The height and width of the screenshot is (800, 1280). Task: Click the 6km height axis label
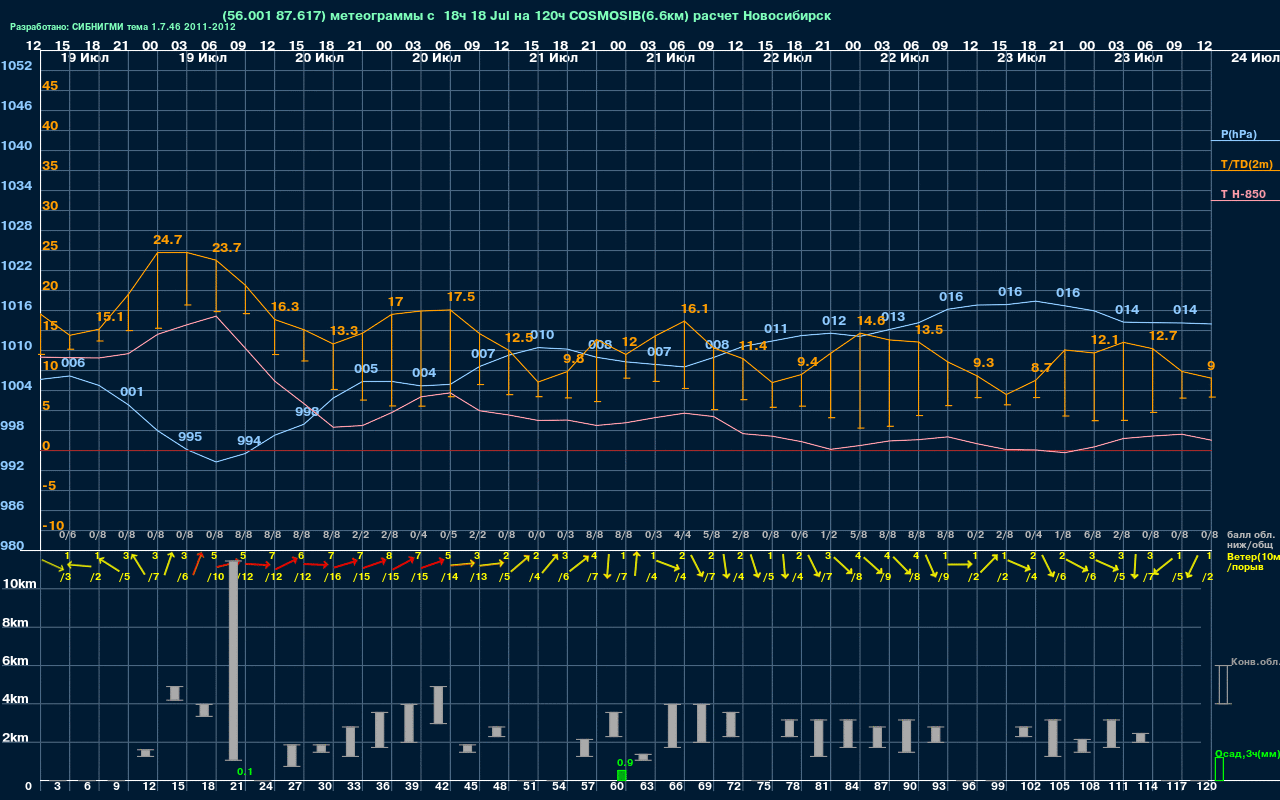pos(17,661)
